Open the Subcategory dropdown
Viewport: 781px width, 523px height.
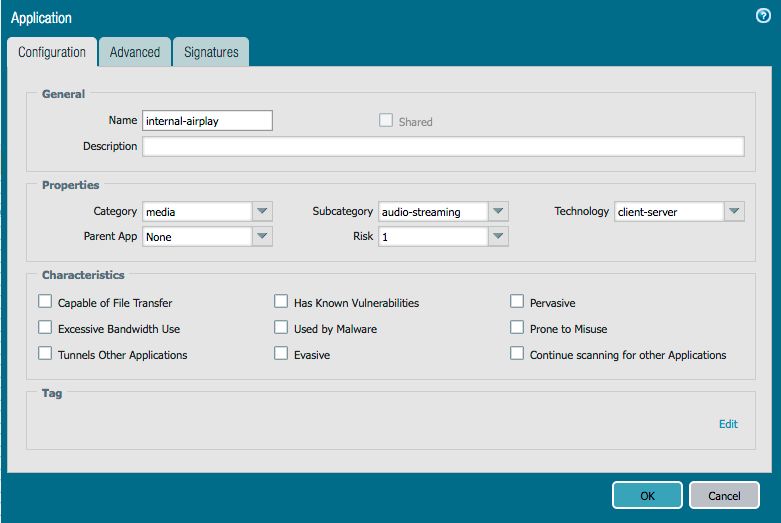click(x=498, y=212)
